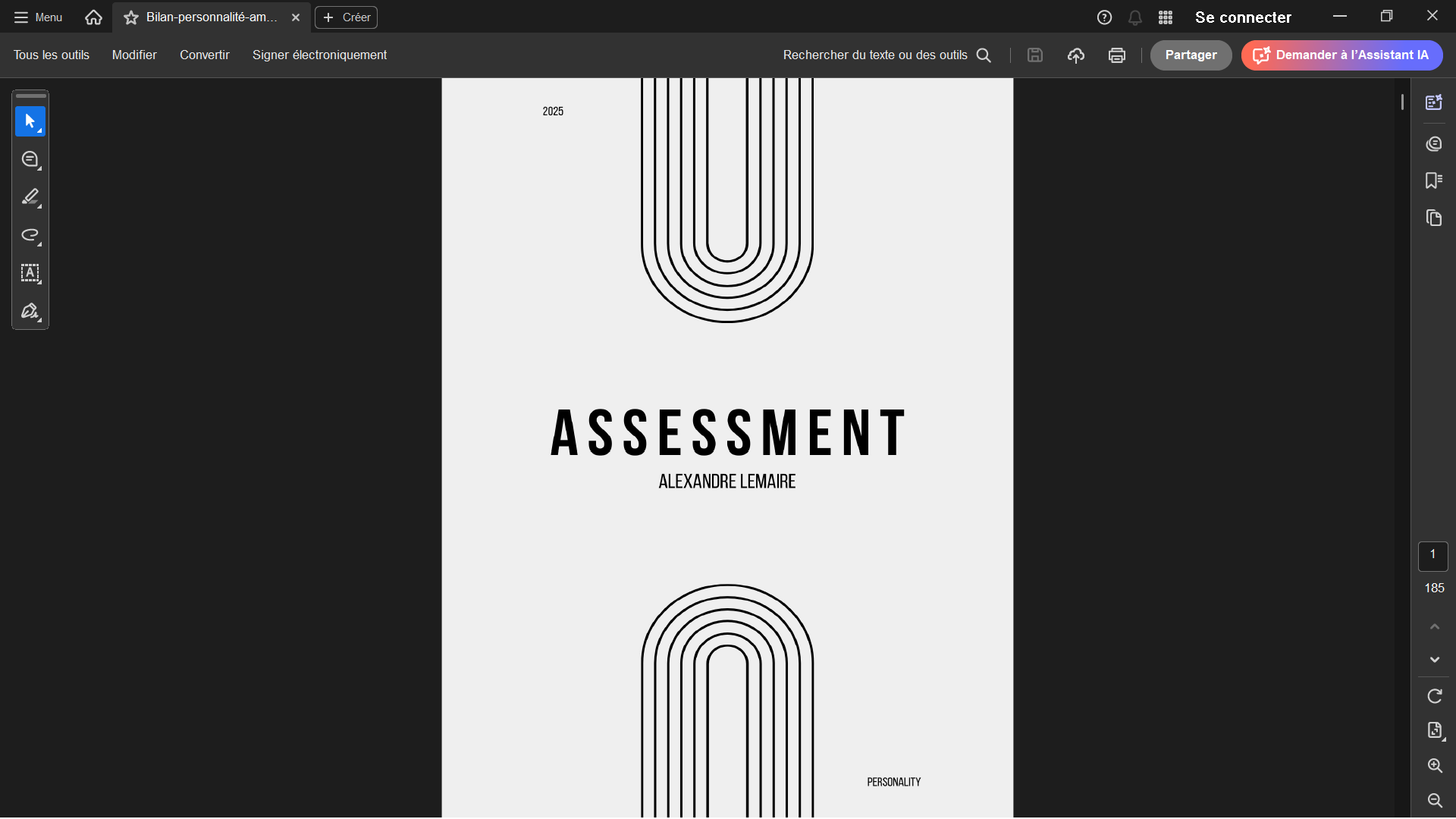Viewport: 1456px width, 819px height.
Task: Open the page thumbnails panel icon
Action: (x=1433, y=218)
